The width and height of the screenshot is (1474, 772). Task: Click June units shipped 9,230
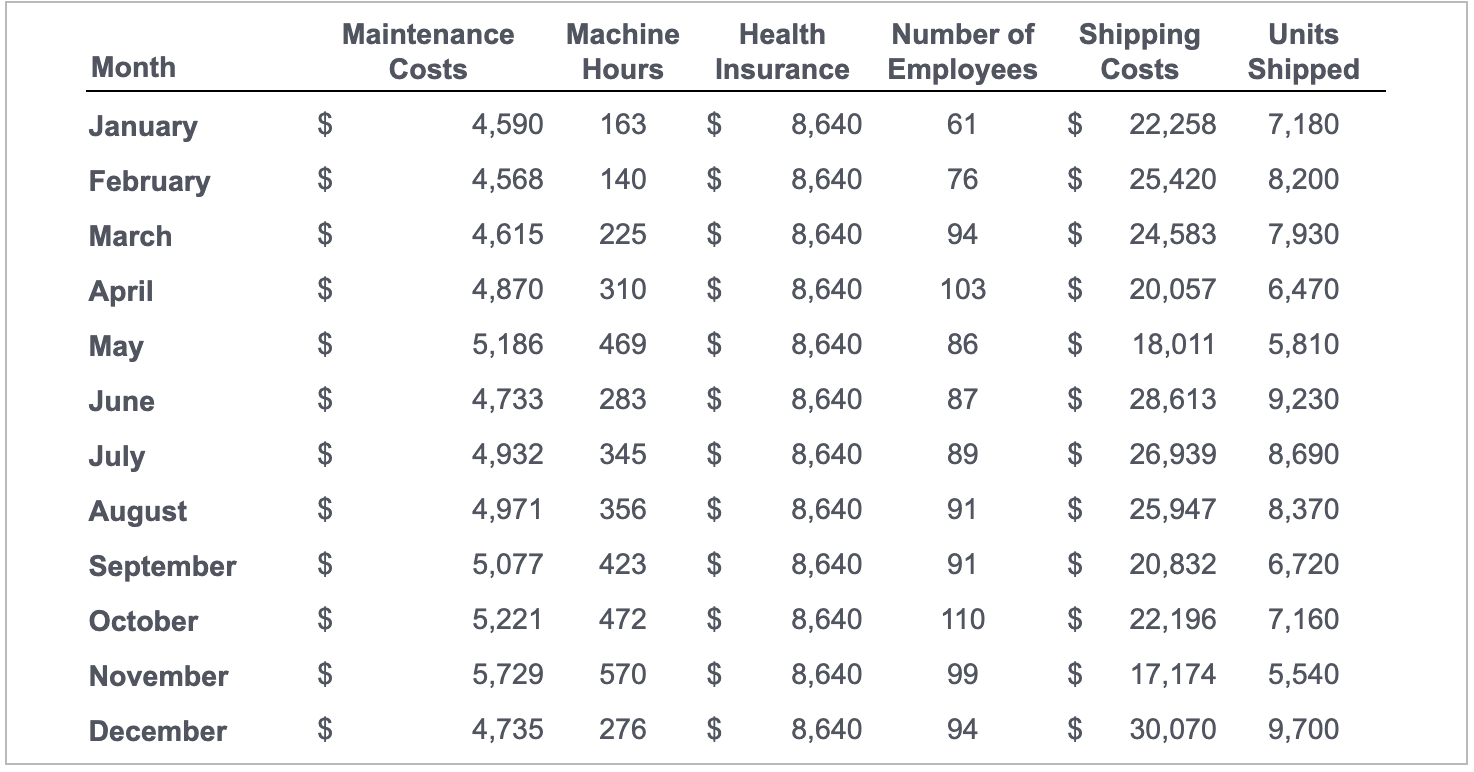1303,400
